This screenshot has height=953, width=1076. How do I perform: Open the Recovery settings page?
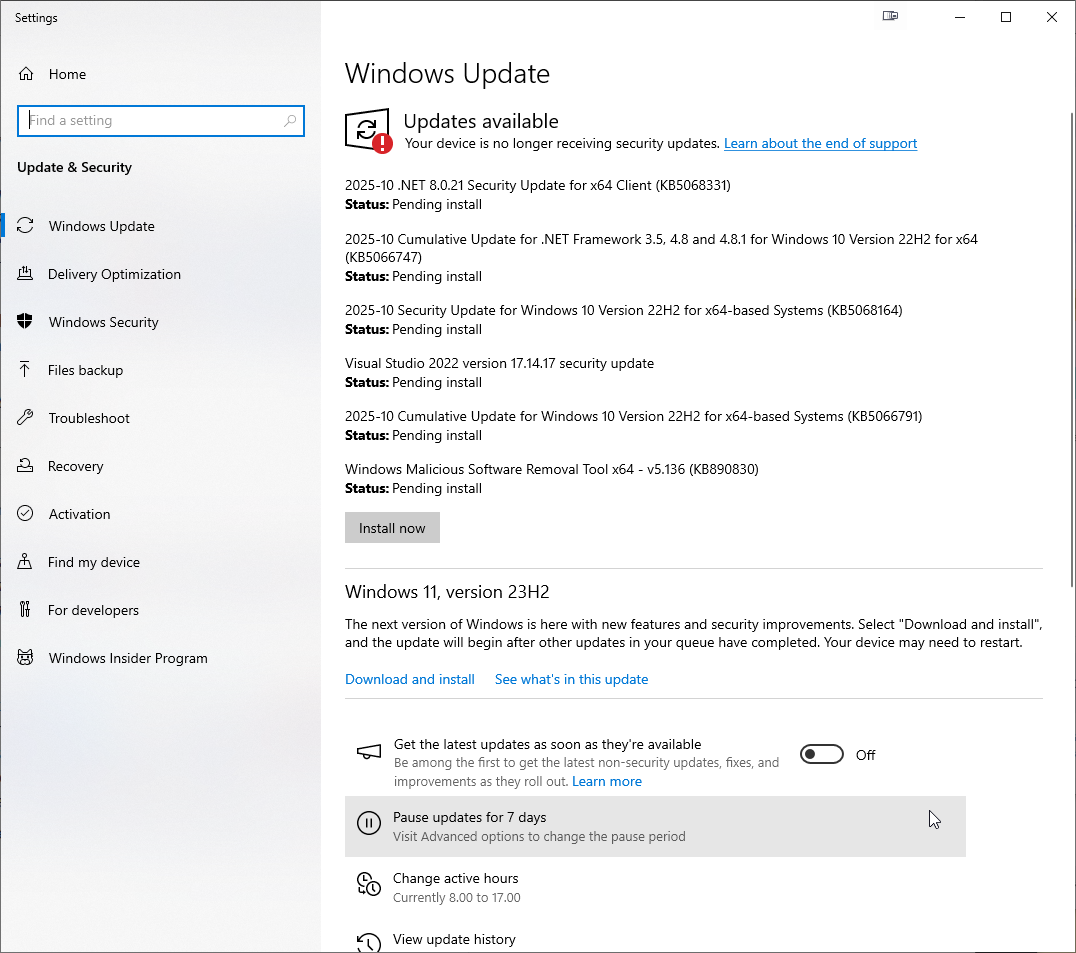75,466
